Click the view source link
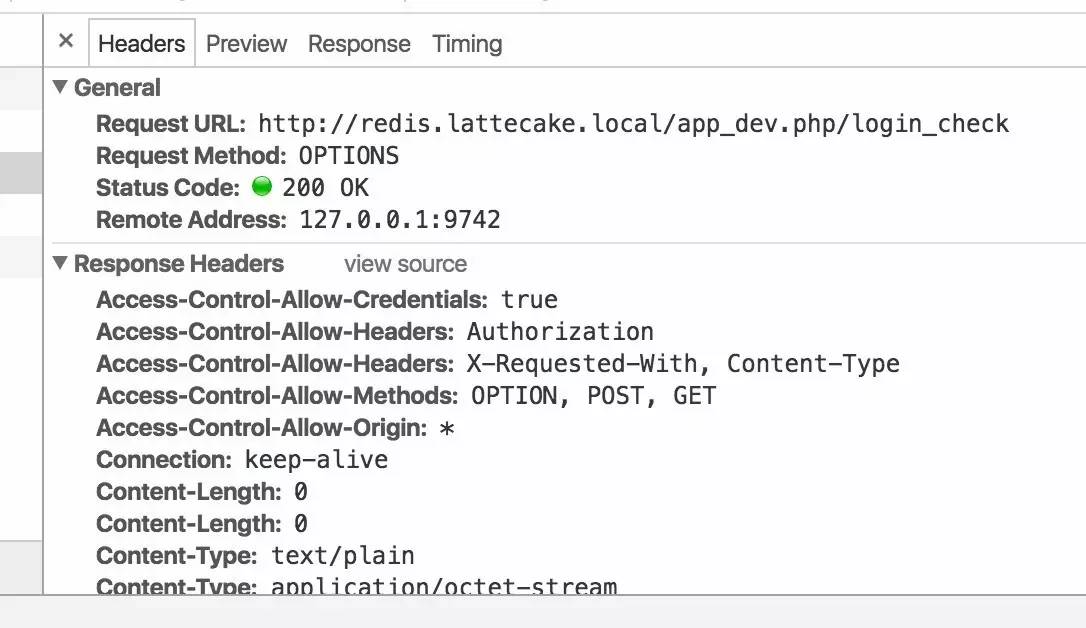The image size is (1086, 628). 405,264
